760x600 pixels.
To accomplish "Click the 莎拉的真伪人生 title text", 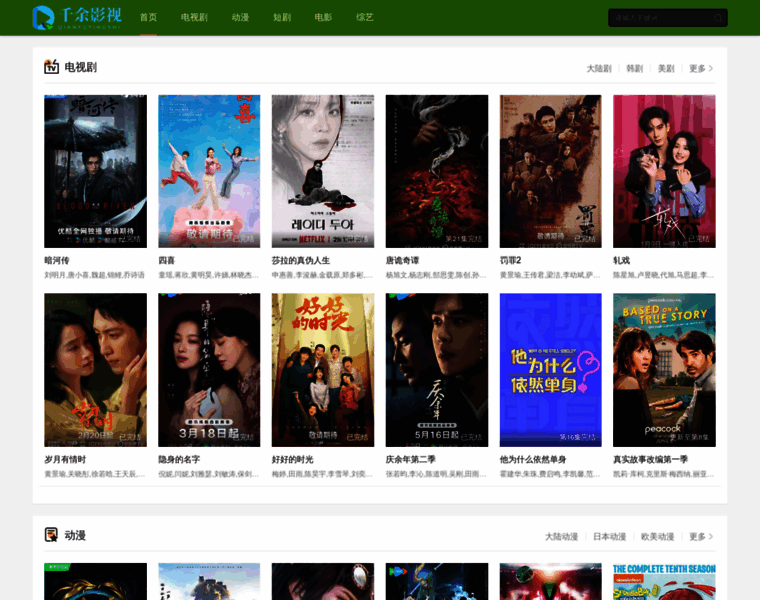I will tap(301, 261).
